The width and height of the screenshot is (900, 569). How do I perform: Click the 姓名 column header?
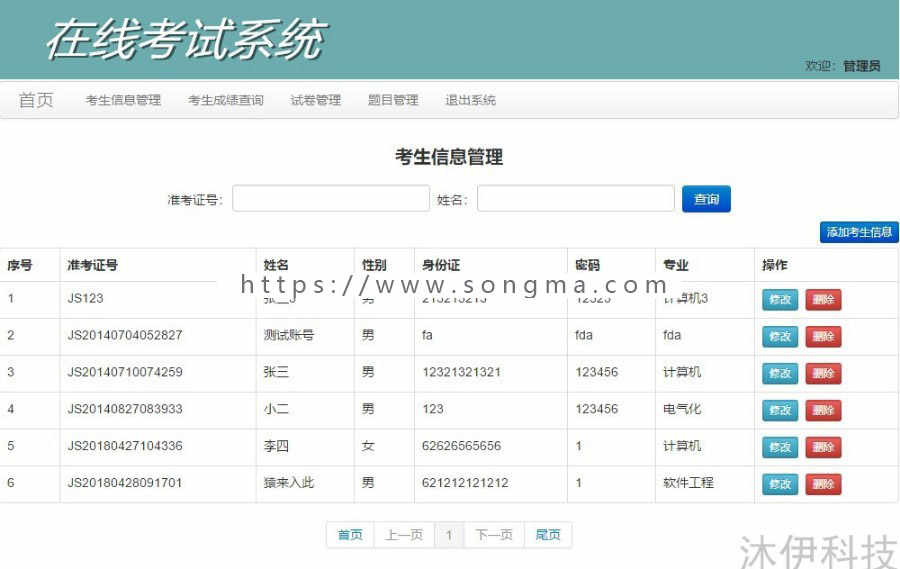pos(276,265)
